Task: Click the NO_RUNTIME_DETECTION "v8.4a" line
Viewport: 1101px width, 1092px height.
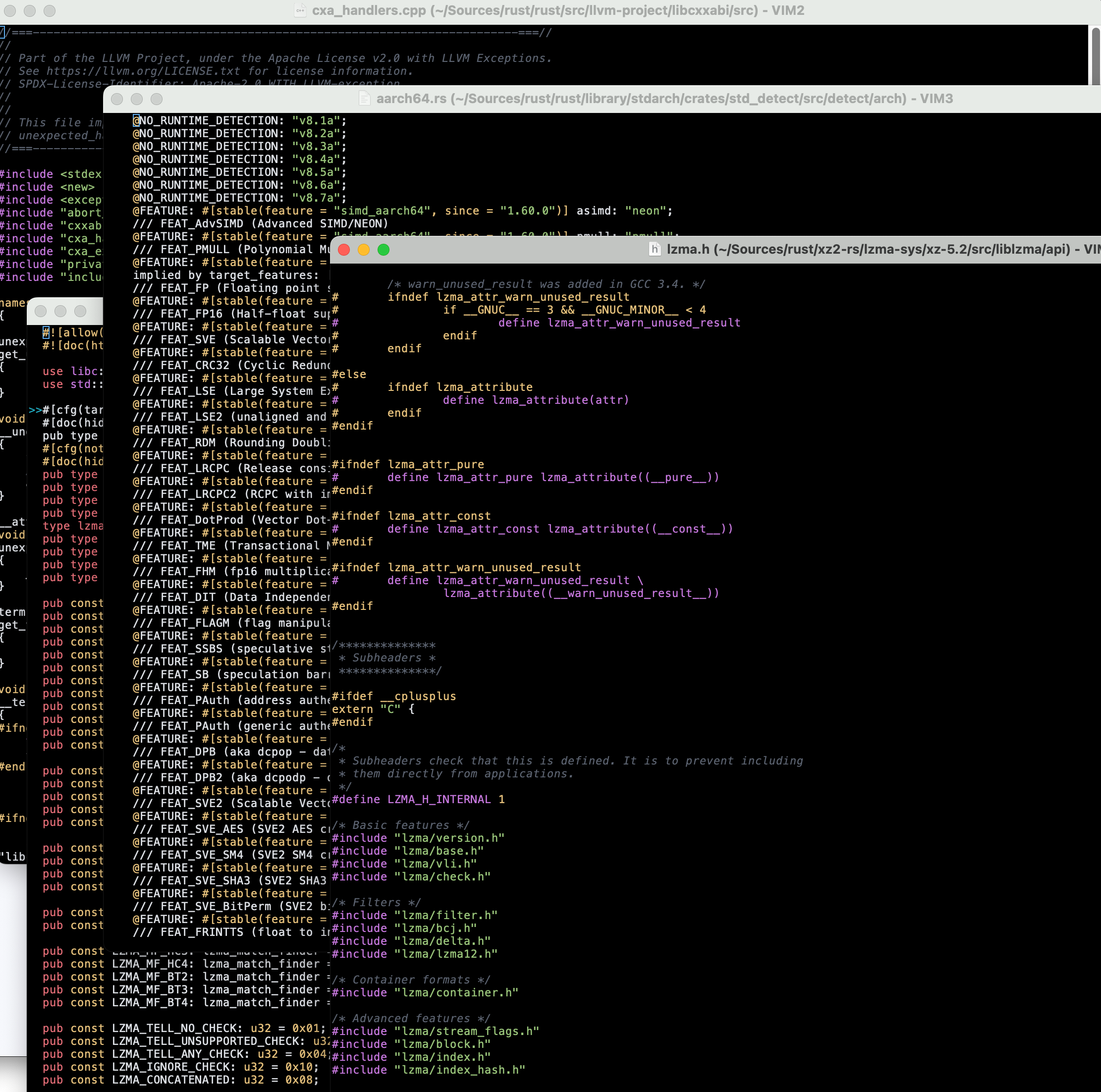Action: tap(240, 159)
